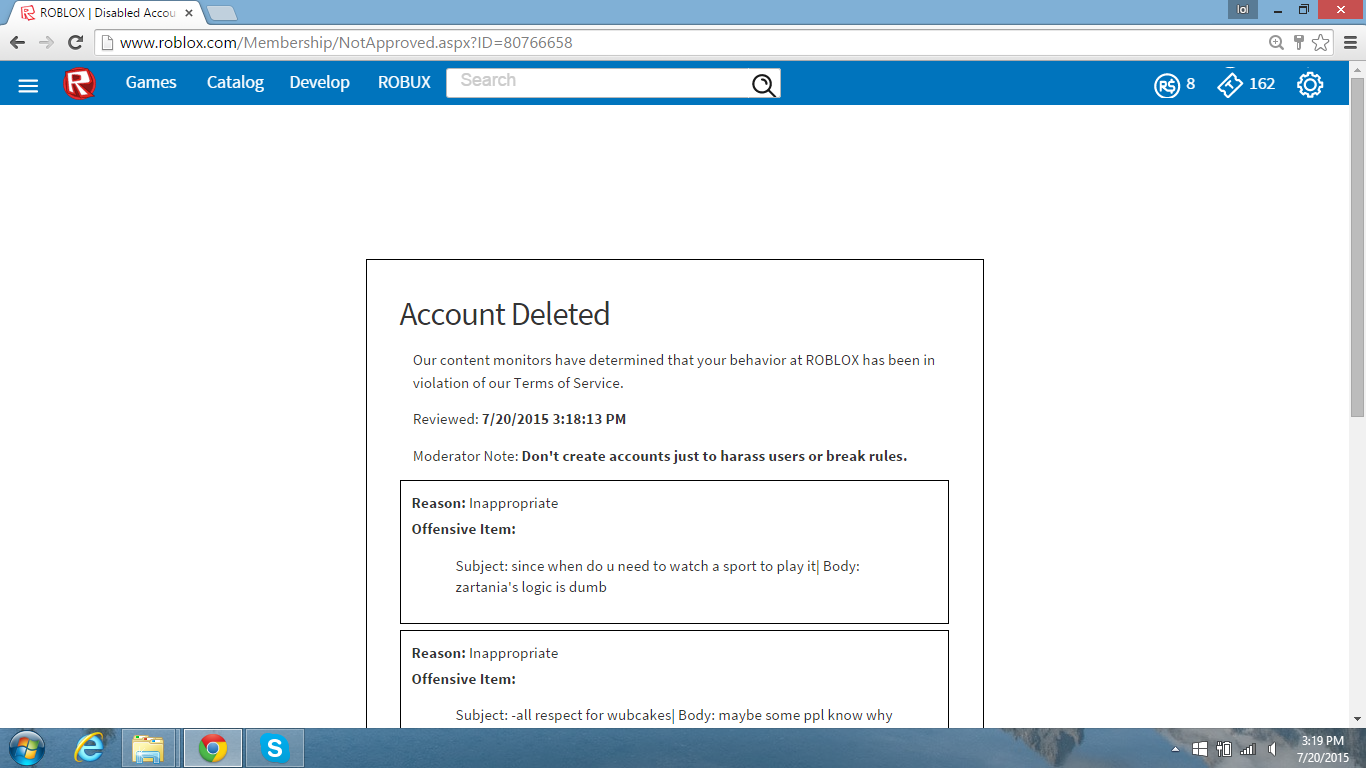The image size is (1366, 768).
Task: Open the Games section
Action: (x=151, y=83)
